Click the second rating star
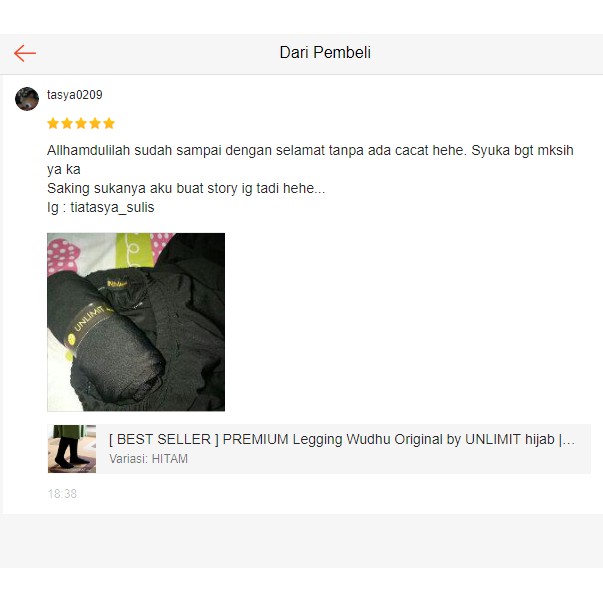Screen dimensions: 603x603 coord(67,123)
